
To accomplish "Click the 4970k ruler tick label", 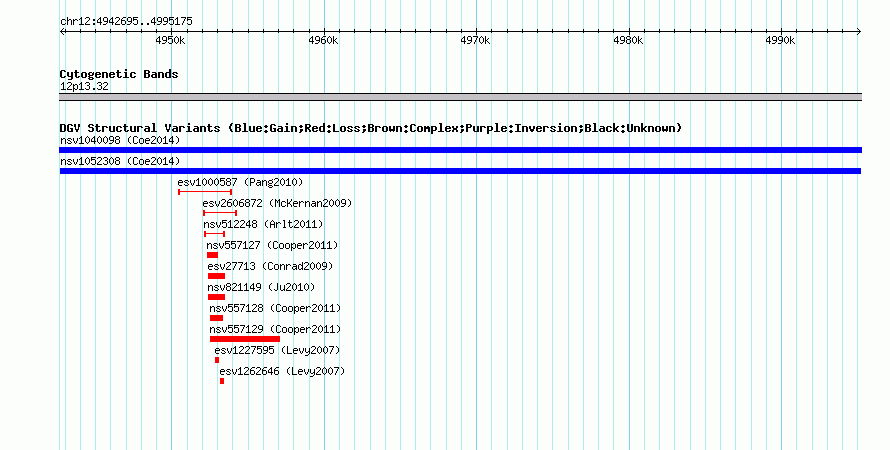I will click(x=475, y=40).
